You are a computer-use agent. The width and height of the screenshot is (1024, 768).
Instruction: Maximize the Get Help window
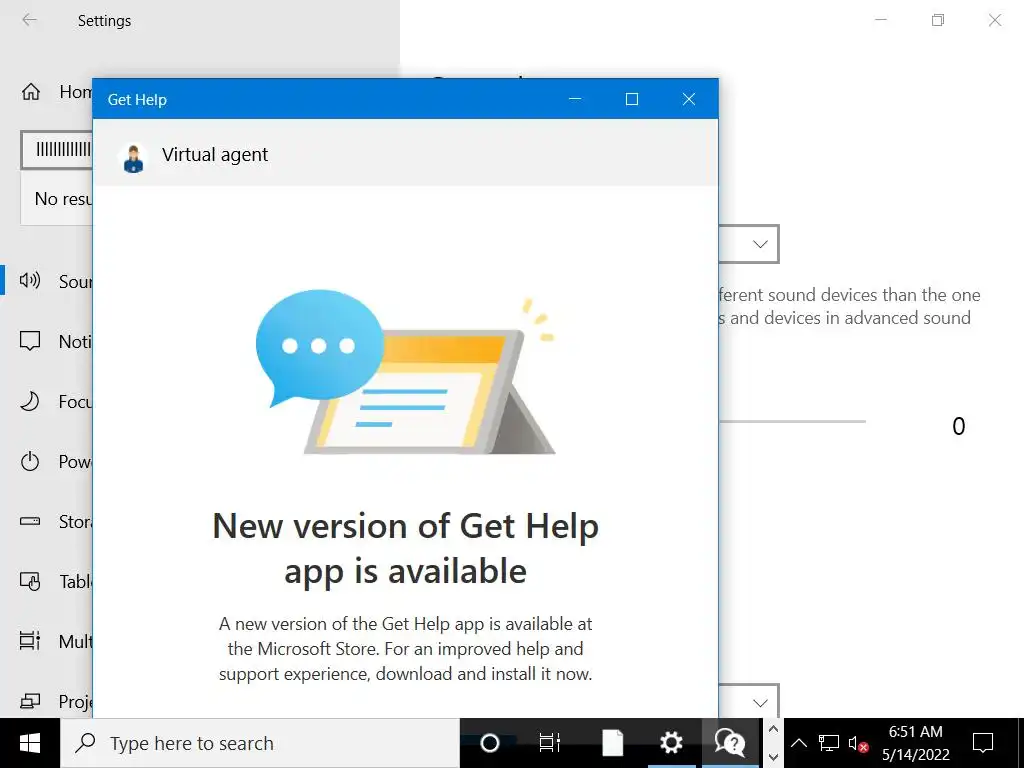632,99
